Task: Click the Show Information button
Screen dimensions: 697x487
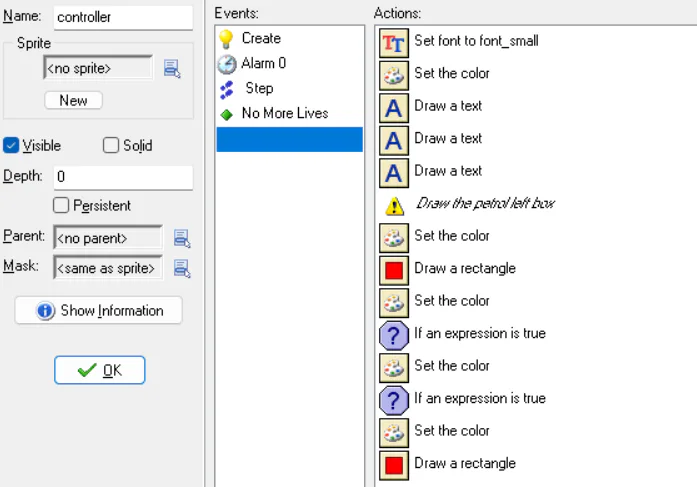Action: pos(98,311)
